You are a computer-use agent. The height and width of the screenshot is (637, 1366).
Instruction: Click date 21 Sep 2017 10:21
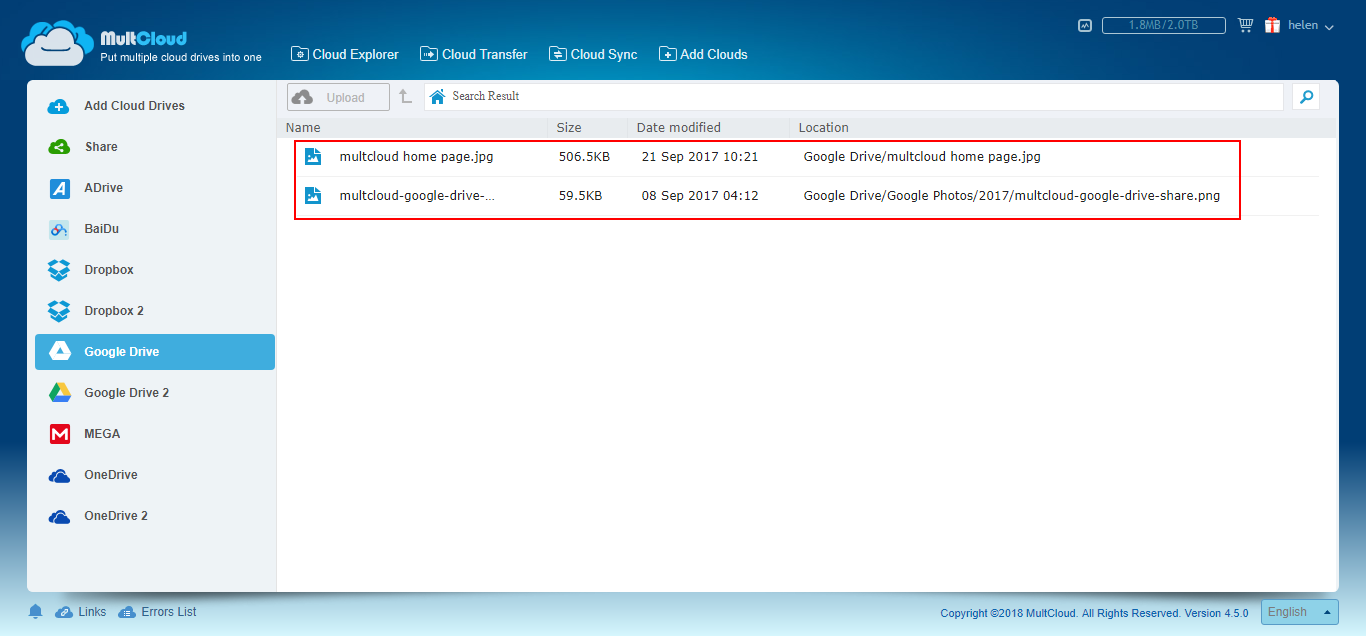pos(700,157)
